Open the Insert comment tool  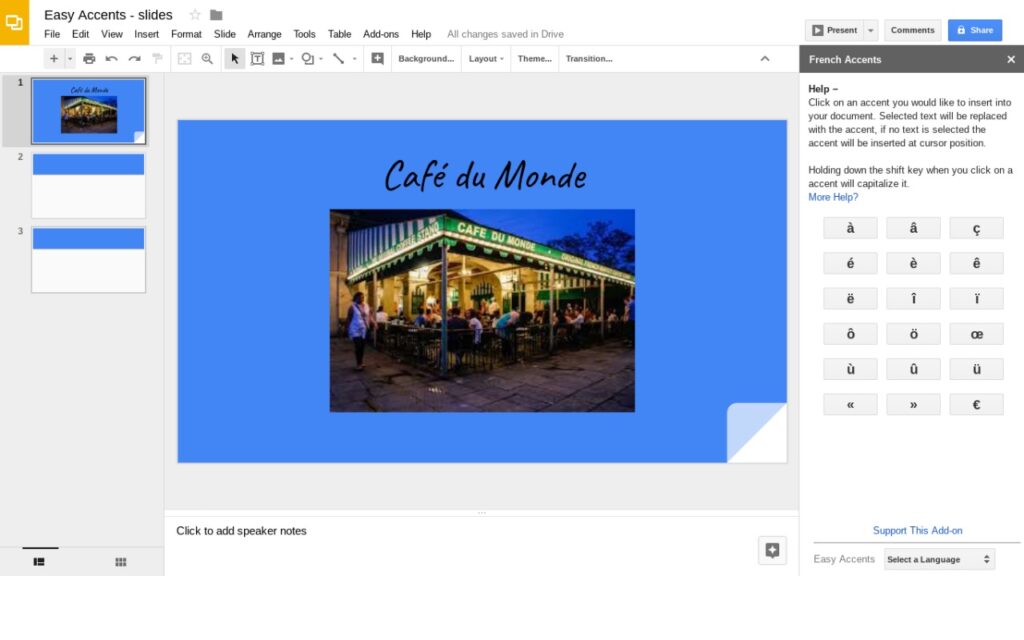point(375,58)
